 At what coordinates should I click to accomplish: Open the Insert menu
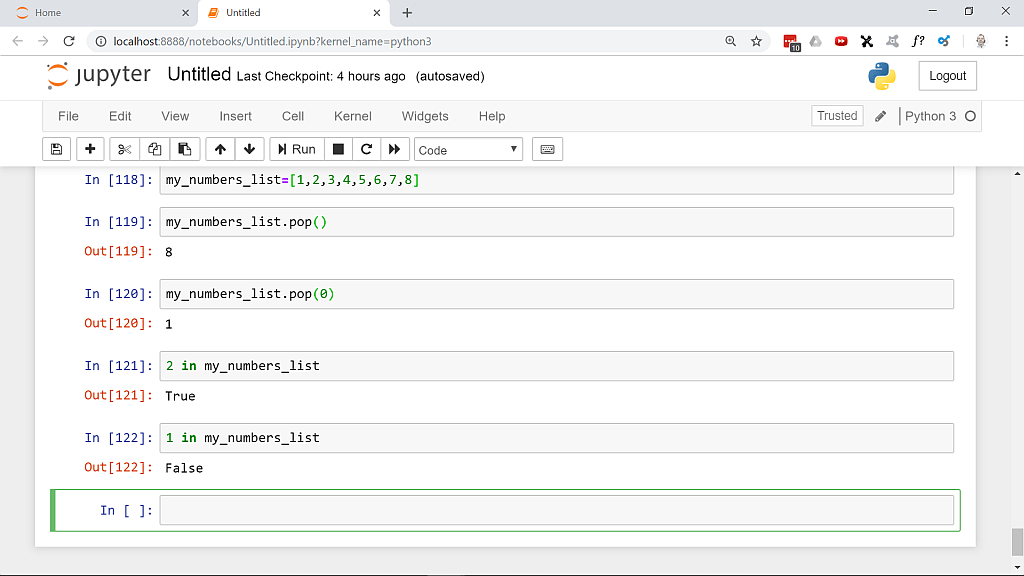[x=235, y=116]
